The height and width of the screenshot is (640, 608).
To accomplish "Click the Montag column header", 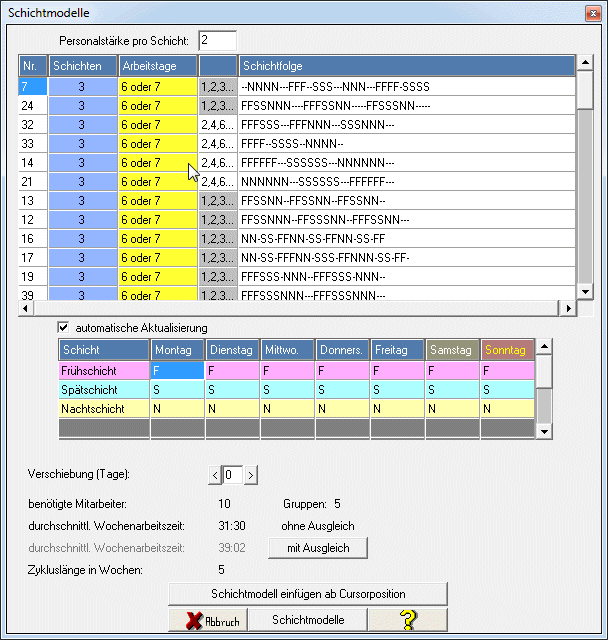I will tap(177, 350).
